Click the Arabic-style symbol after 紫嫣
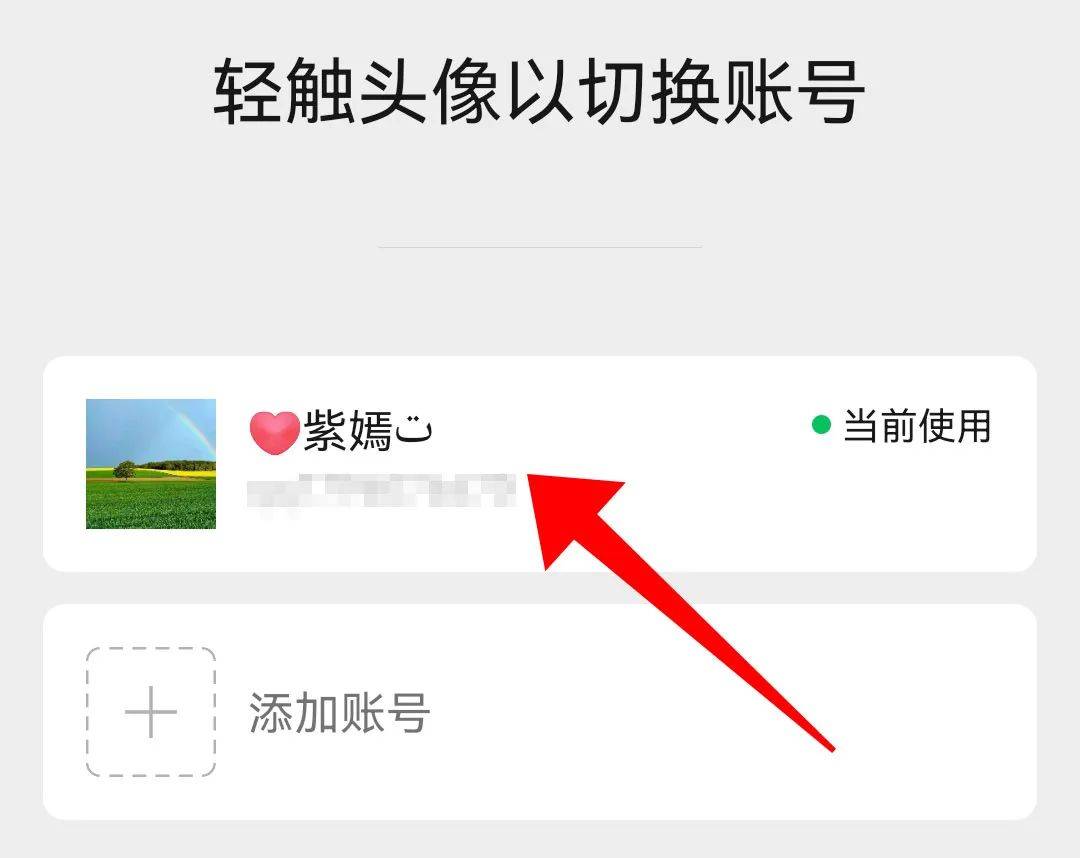1080x858 pixels. pyautogui.click(x=414, y=430)
